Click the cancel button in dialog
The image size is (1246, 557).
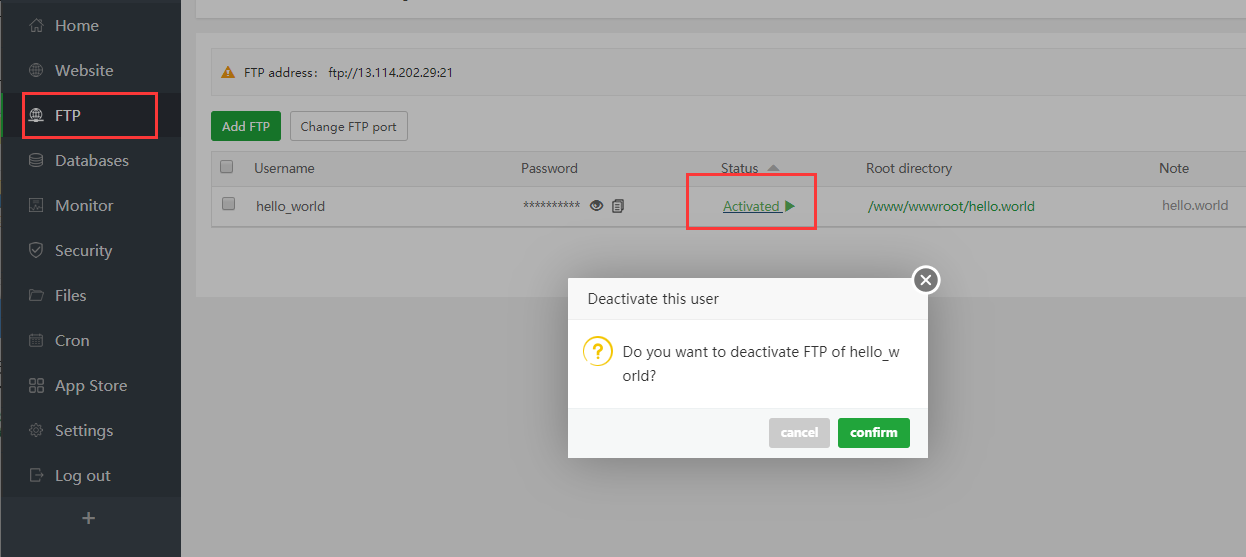point(799,433)
